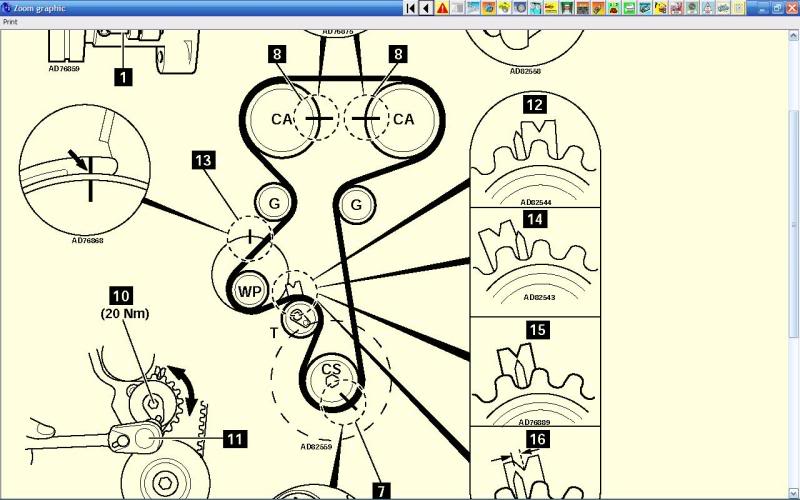Click the right CA camshaft label

coord(404,119)
